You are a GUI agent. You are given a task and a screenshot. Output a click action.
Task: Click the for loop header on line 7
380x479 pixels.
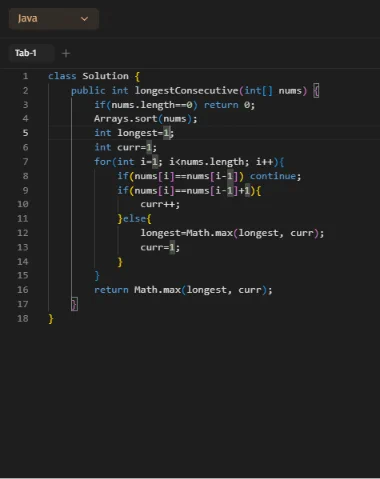(x=189, y=162)
